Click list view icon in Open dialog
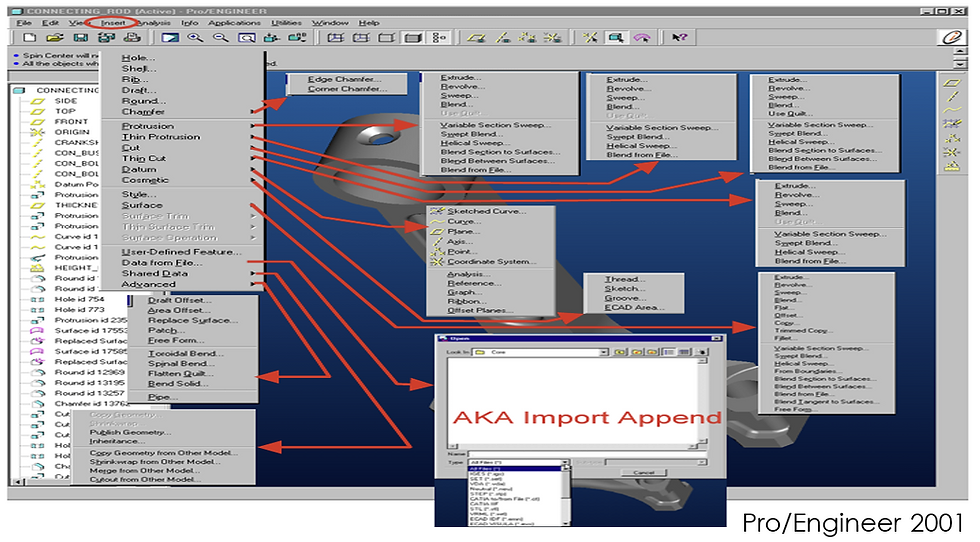The height and width of the screenshot is (542, 980). coord(669,352)
